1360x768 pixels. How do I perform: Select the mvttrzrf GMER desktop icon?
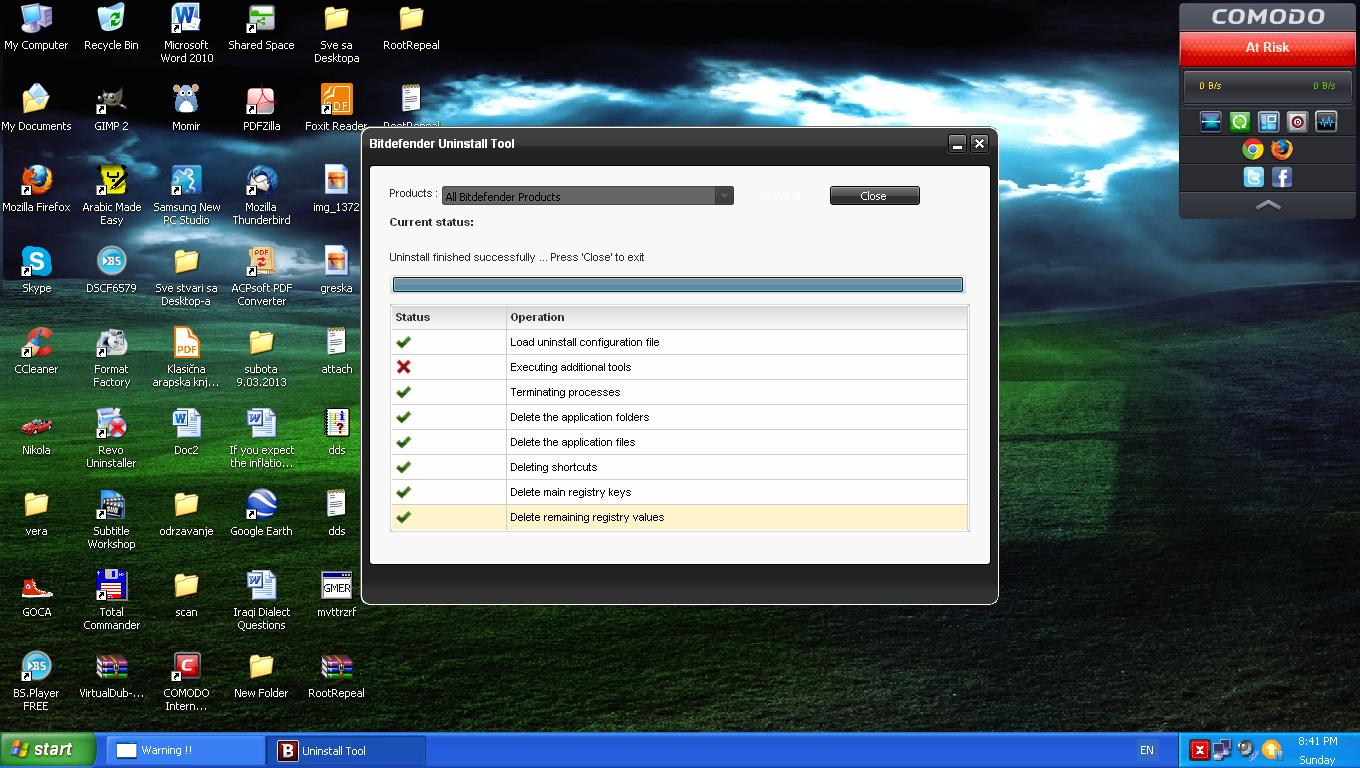pyautogui.click(x=336, y=595)
